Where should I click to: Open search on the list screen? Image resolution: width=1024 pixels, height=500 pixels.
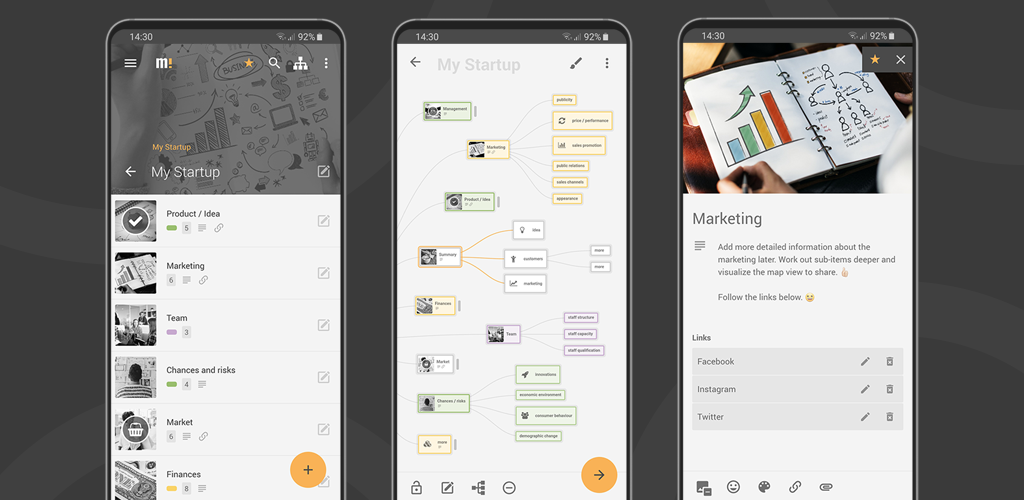(274, 63)
